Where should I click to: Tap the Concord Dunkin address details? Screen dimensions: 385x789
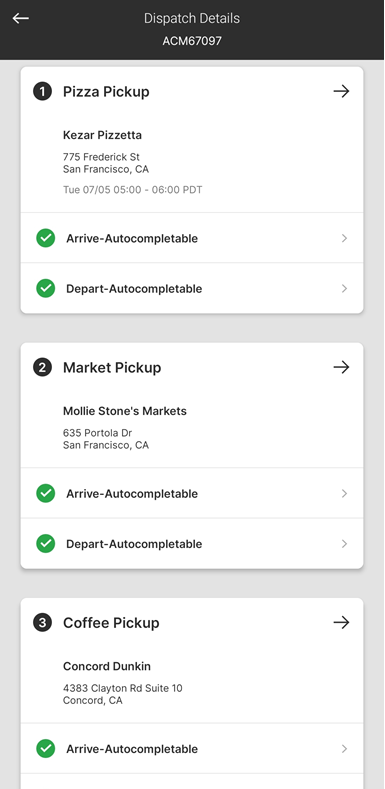pos(122,694)
